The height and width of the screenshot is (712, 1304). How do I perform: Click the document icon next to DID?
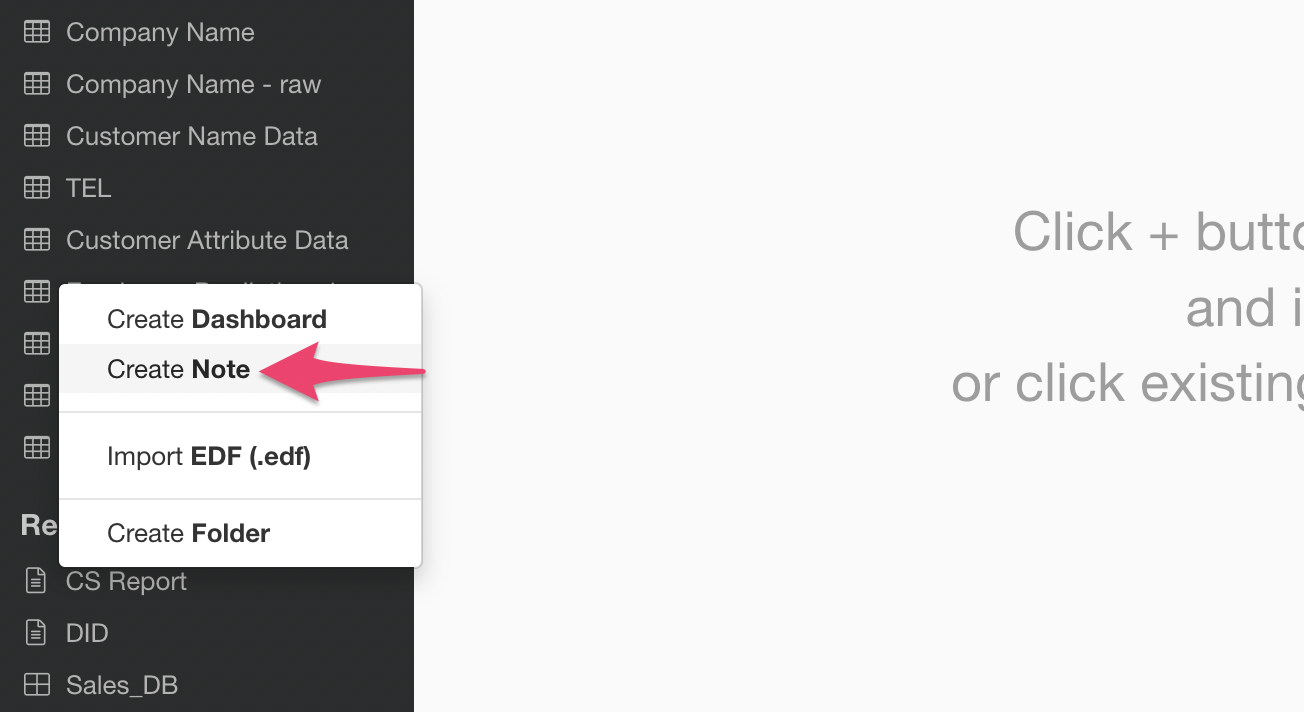36,633
